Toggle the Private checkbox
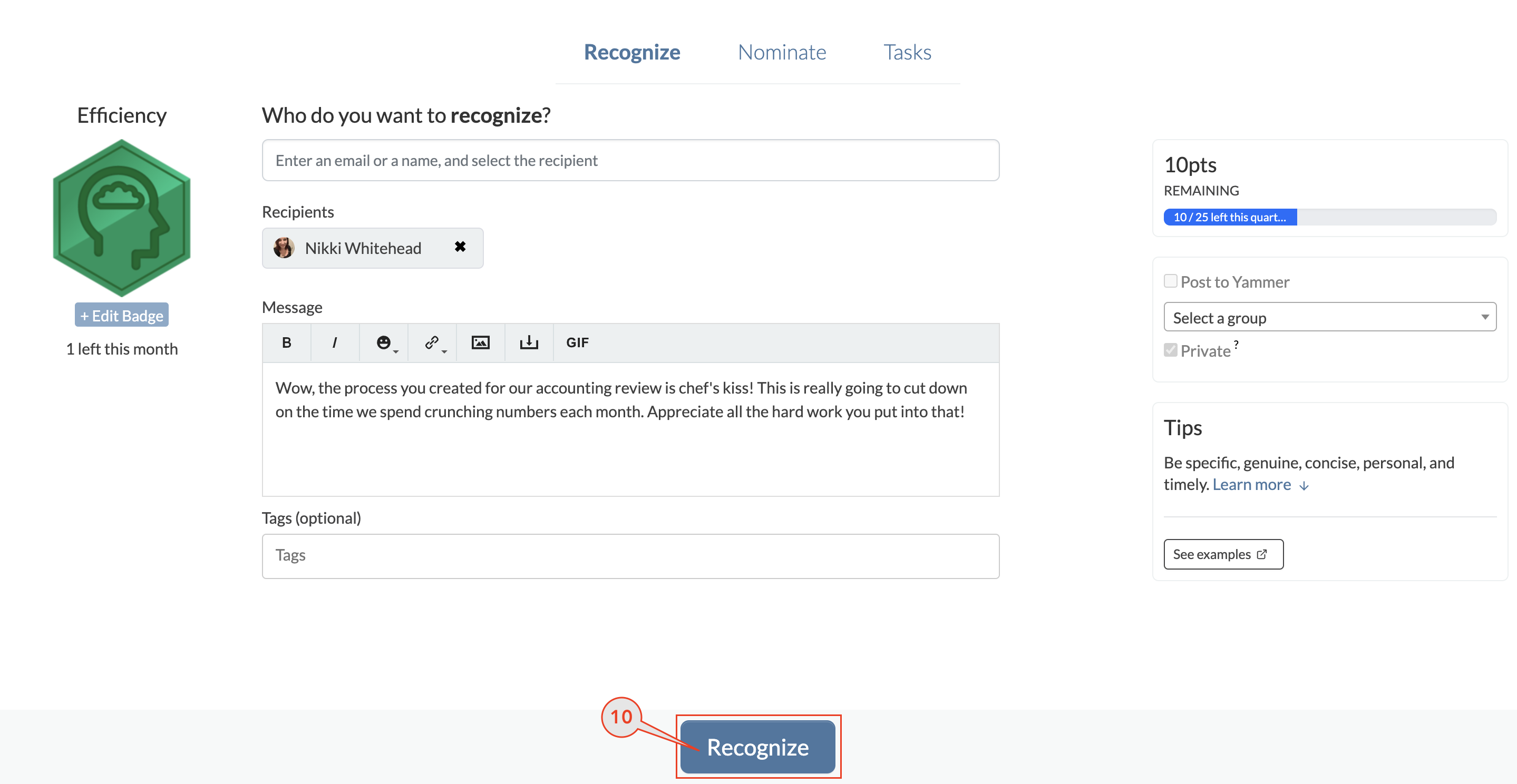 (x=1170, y=350)
